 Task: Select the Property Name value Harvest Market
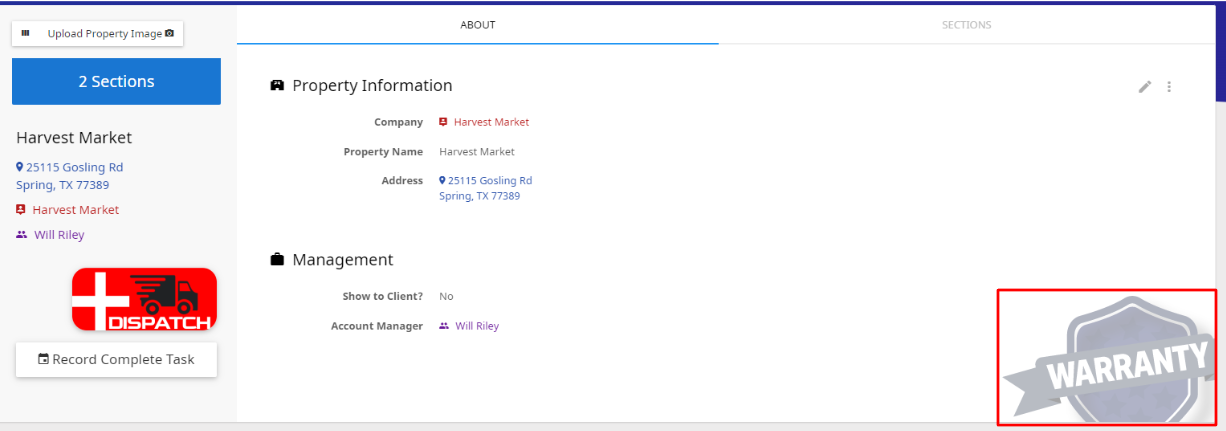[477, 152]
